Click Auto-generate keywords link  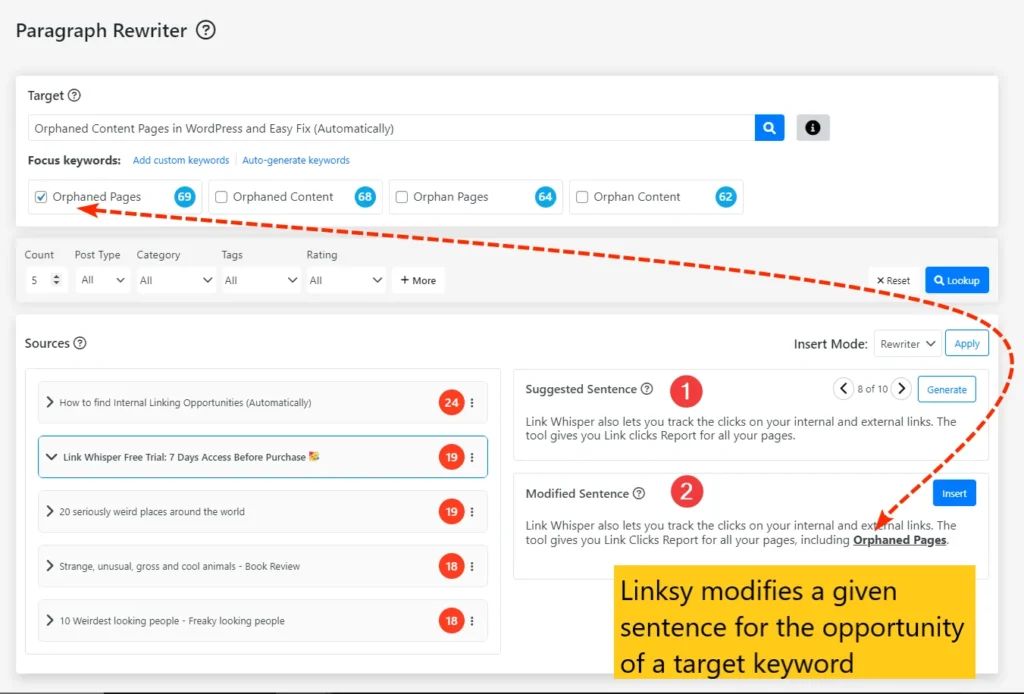(x=296, y=160)
